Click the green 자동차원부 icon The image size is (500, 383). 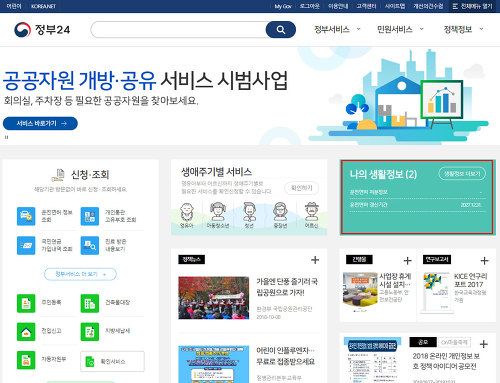pyautogui.click(x=26, y=360)
